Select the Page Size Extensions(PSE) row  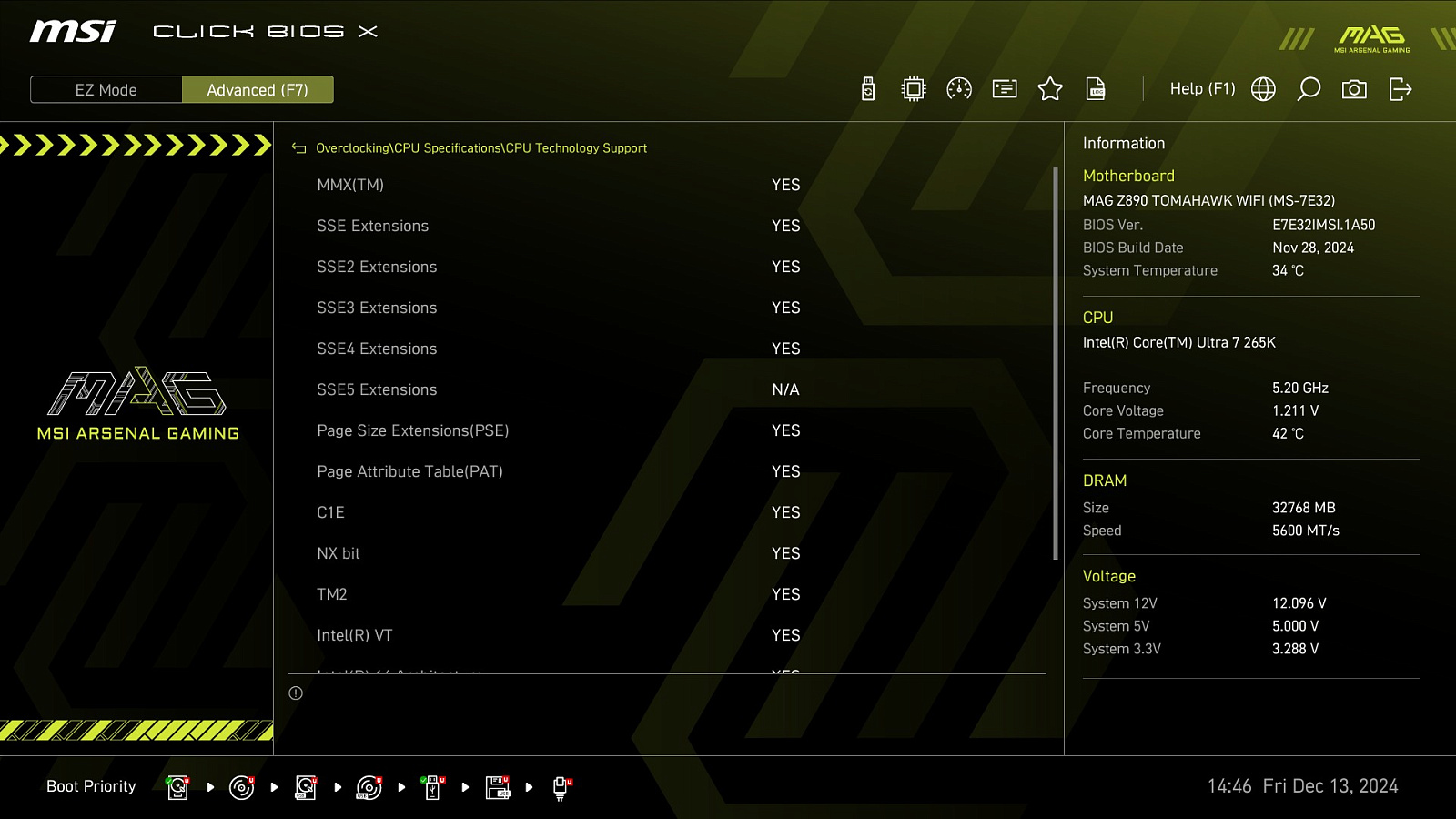click(x=668, y=430)
